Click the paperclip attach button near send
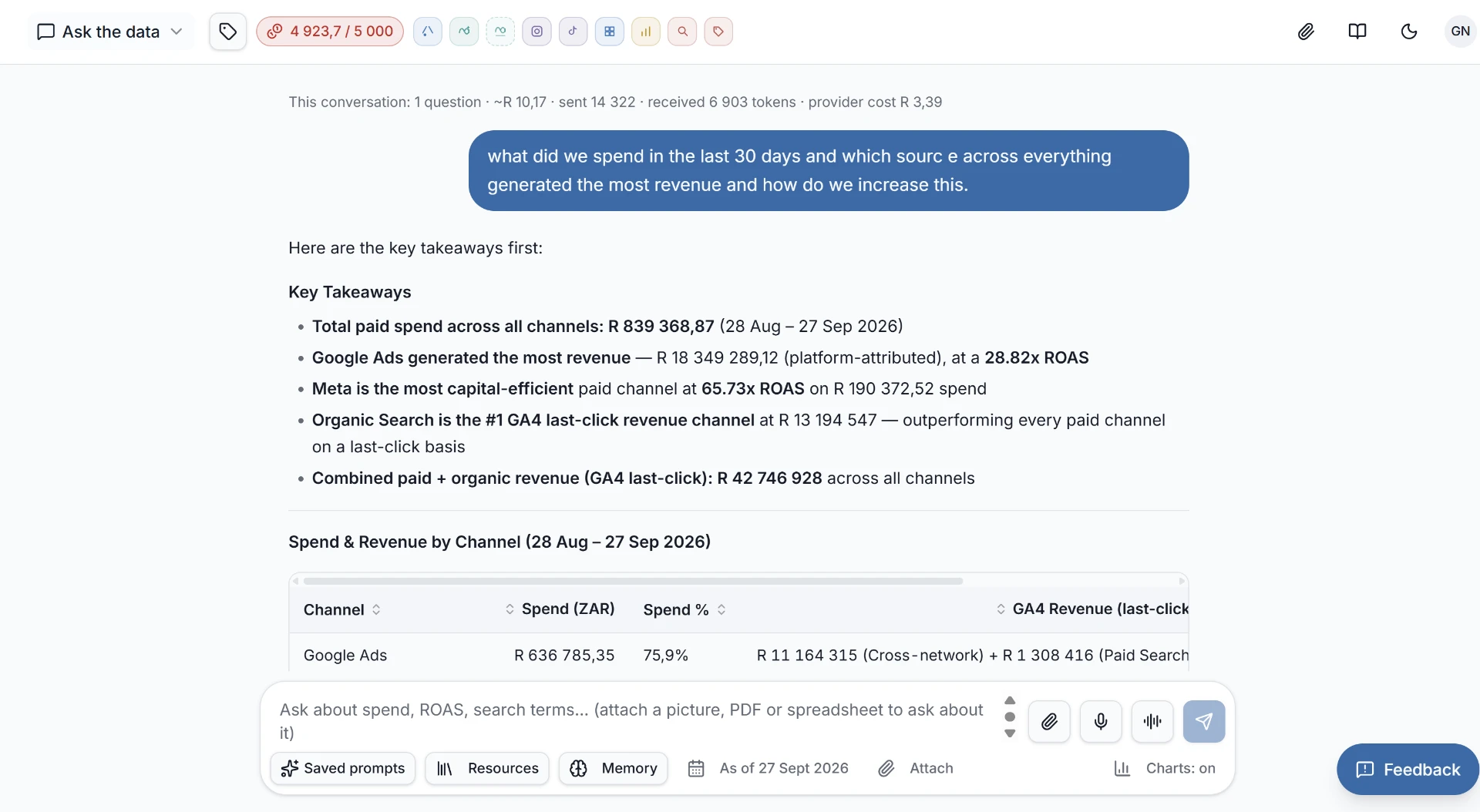Image resolution: width=1480 pixels, height=812 pixels. (1049, 721)
